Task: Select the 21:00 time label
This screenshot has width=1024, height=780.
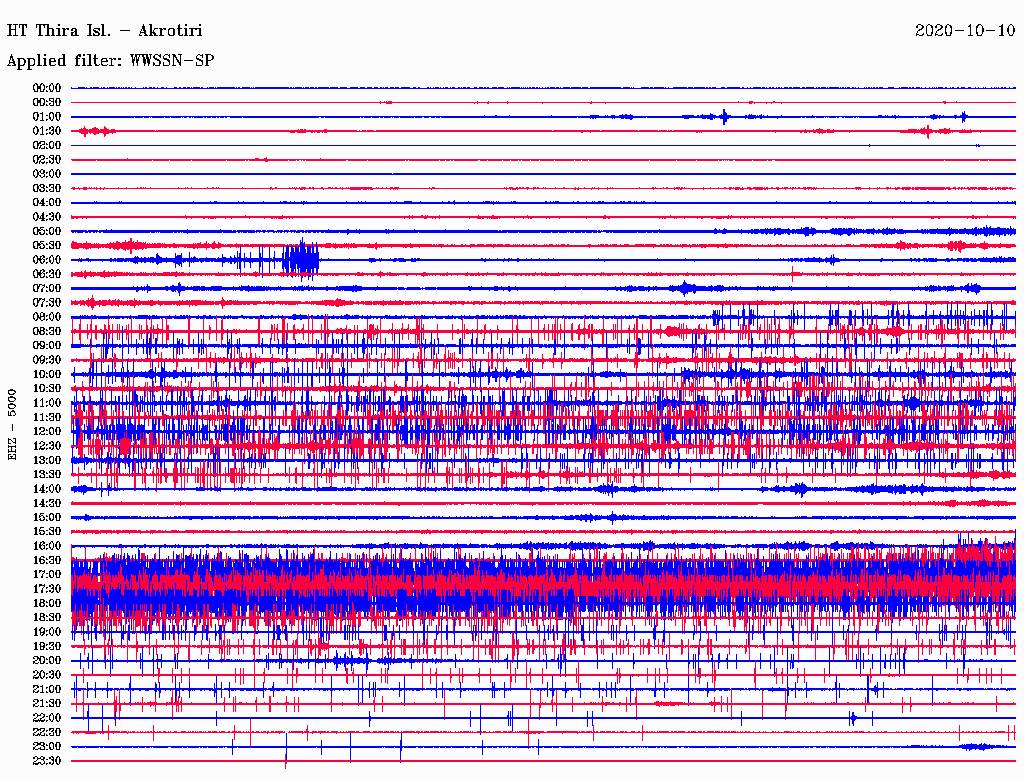Action: [46, 690]
